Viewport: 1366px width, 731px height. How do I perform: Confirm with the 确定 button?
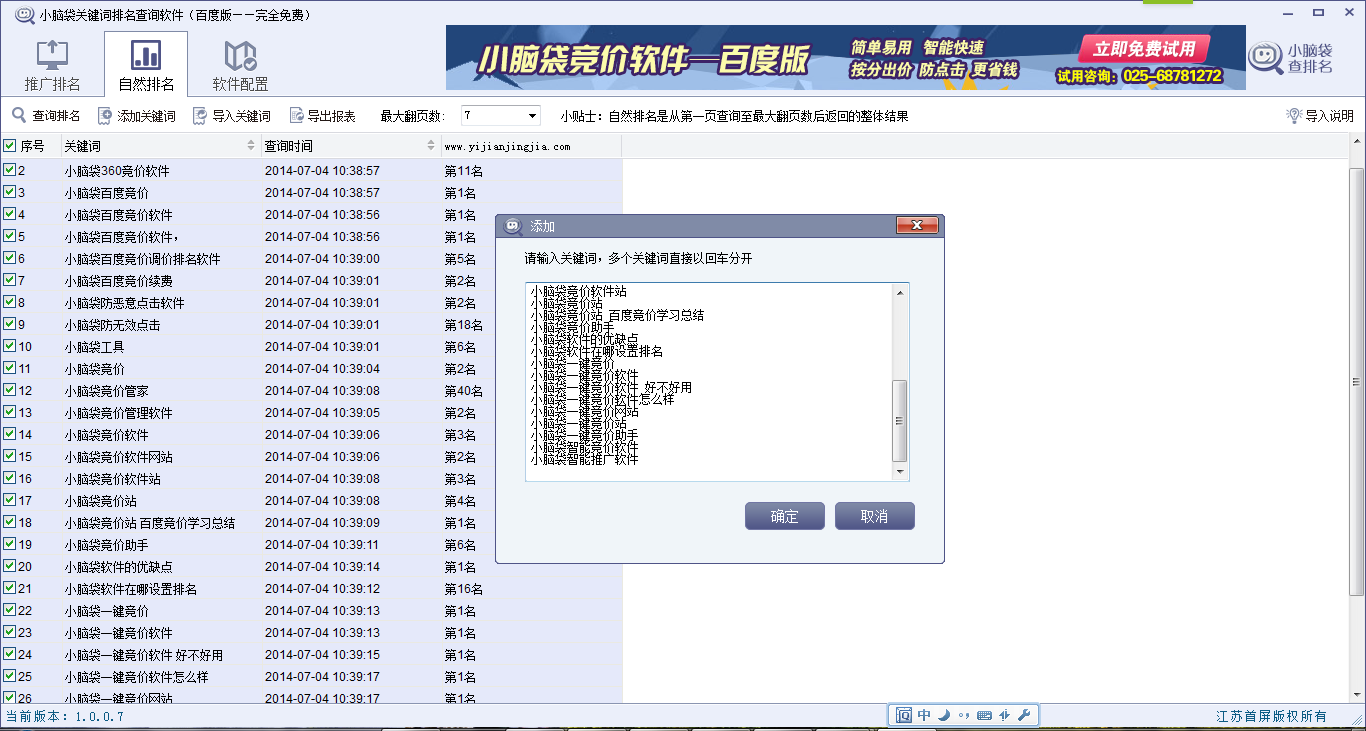(x=785, y=516)
